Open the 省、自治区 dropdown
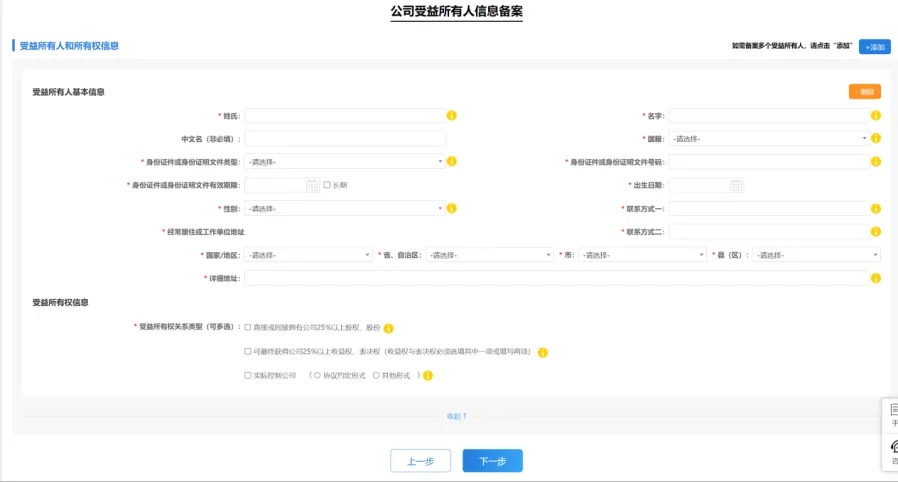 point(489,255)
